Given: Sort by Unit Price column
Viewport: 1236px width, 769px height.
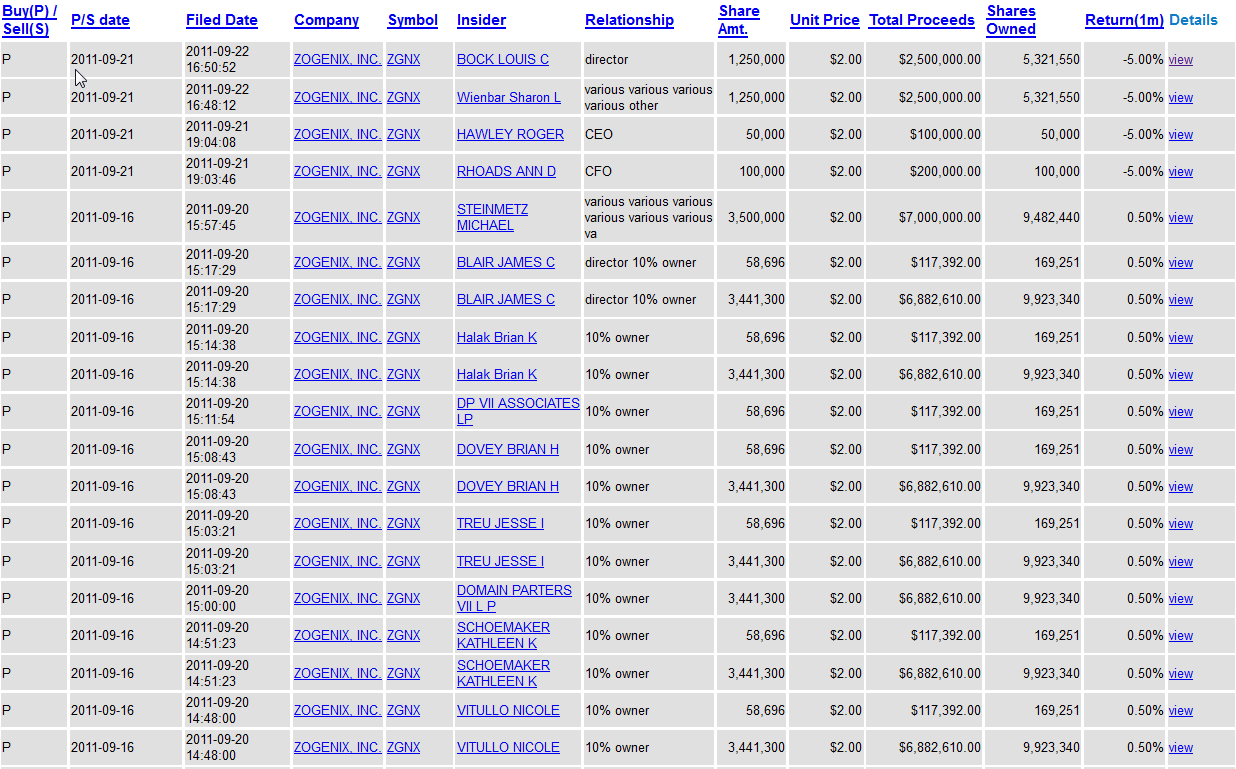Looking at the screenshot, I should (824, 19).
